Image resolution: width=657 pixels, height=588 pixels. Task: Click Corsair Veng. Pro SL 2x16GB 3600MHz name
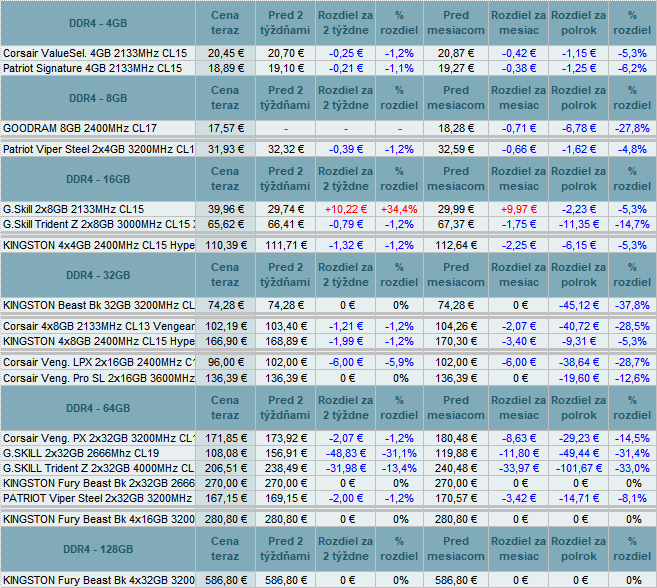pos(98,378)
